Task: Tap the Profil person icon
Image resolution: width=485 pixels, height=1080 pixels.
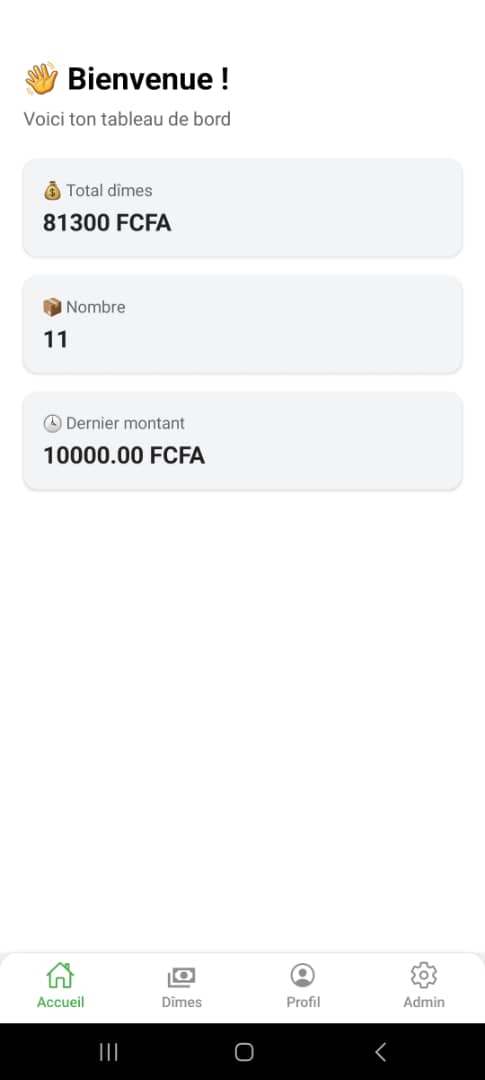Action: click(302, 975)
